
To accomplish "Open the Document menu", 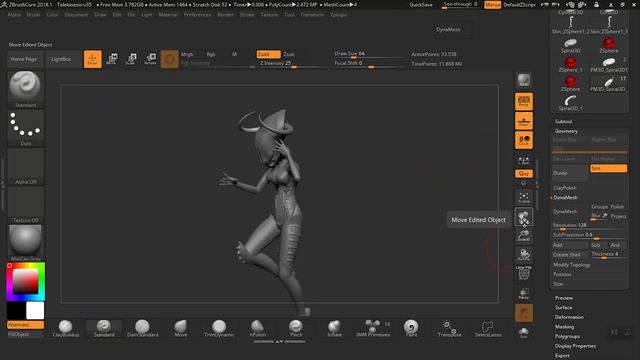I will click(76, 15).
